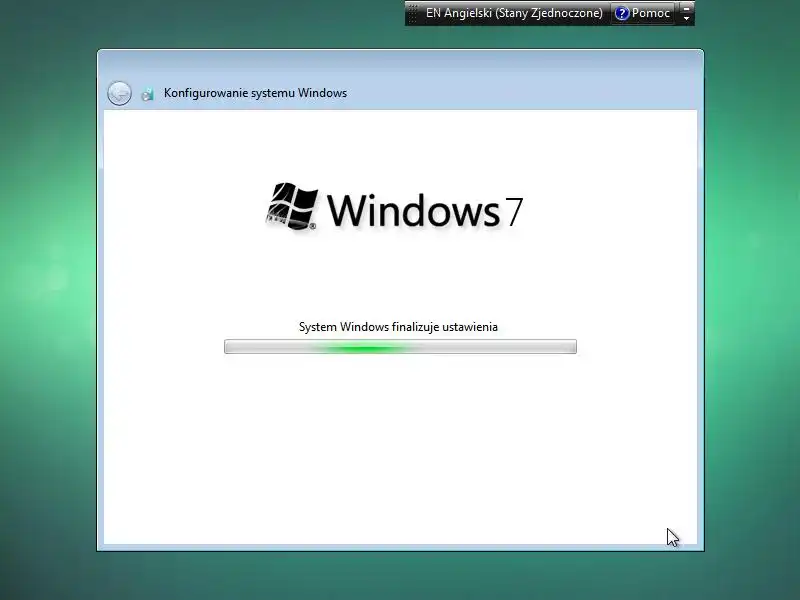
Task: Click the language bar minimize button
Action: tap(686, 8)
